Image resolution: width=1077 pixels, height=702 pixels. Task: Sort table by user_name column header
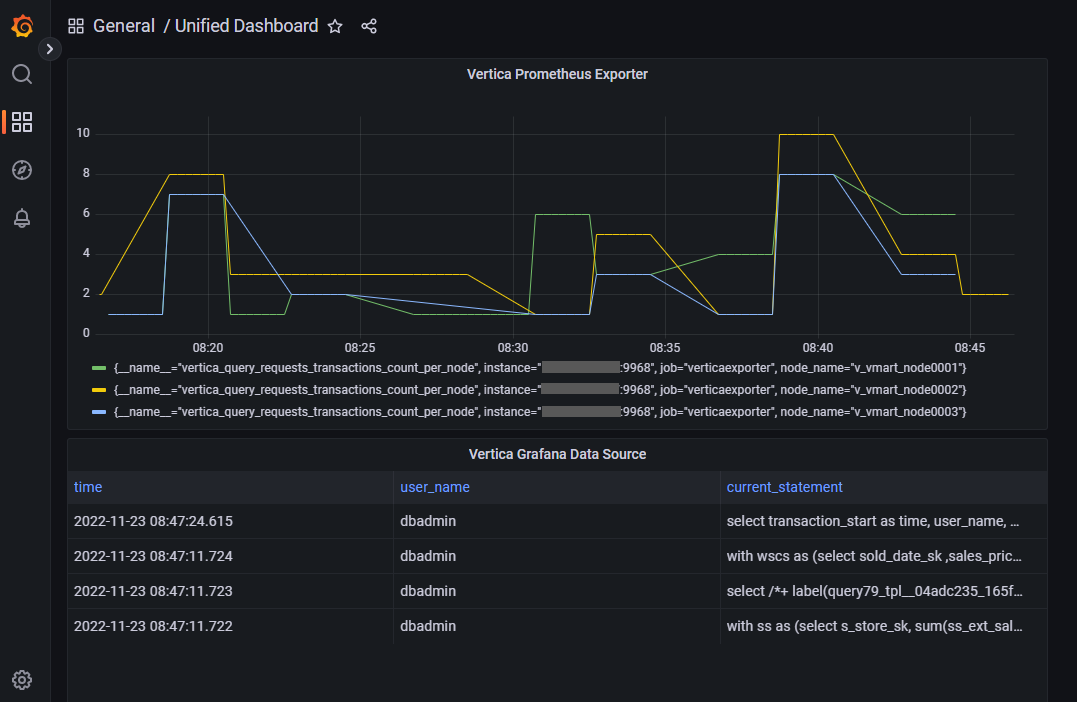[435, 487]
